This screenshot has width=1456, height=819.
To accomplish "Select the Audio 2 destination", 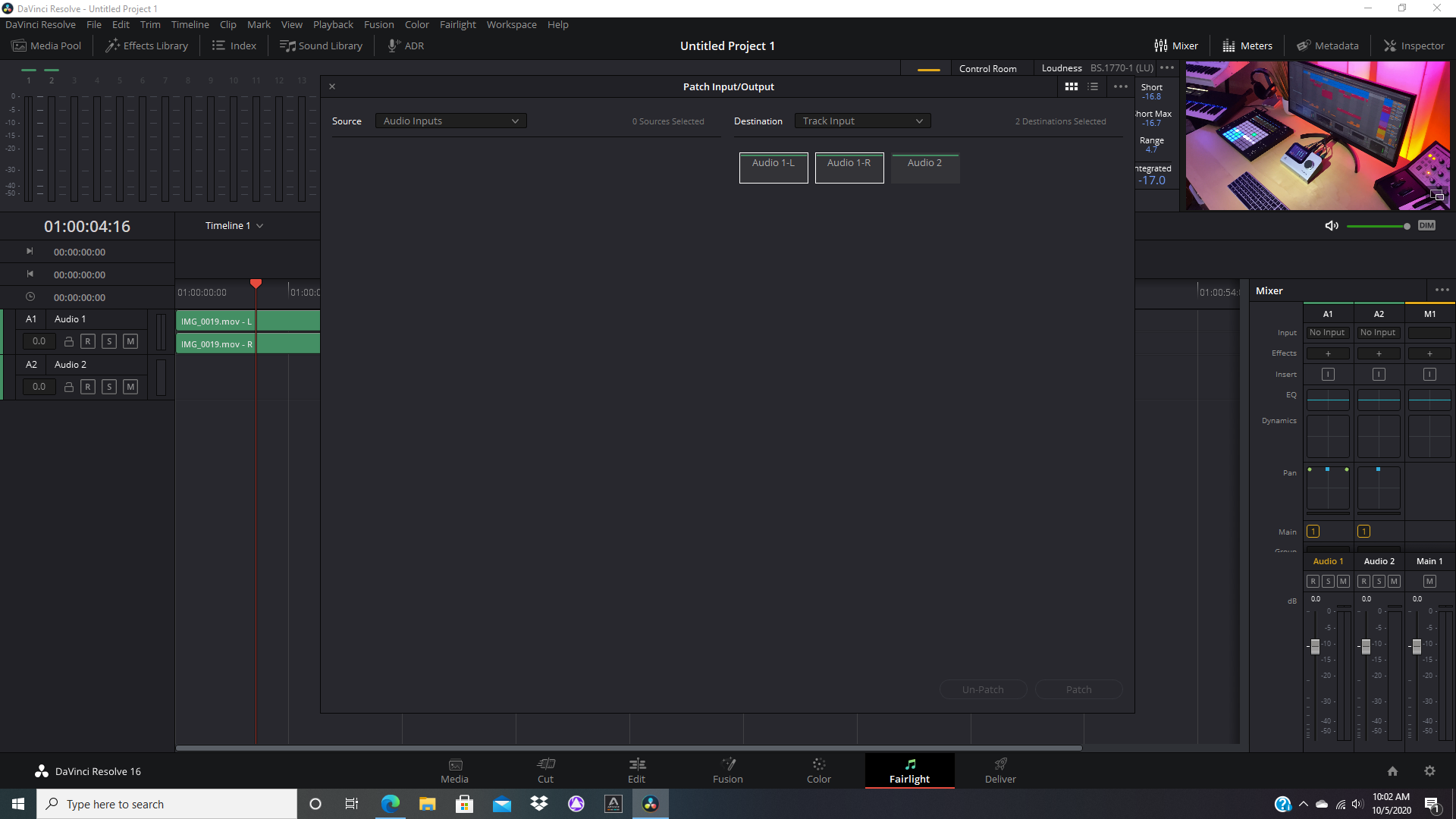I will click(925, 168).
